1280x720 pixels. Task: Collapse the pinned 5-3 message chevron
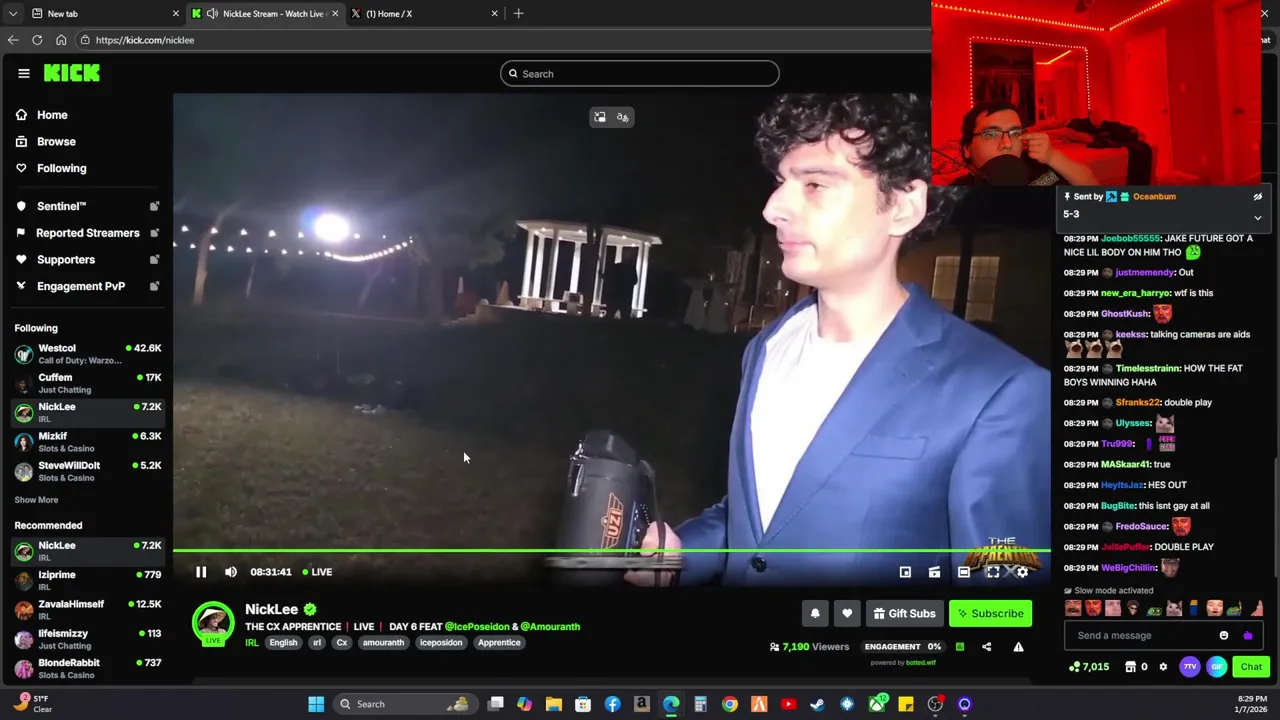pyautogui.click(x=1258, y=217)
